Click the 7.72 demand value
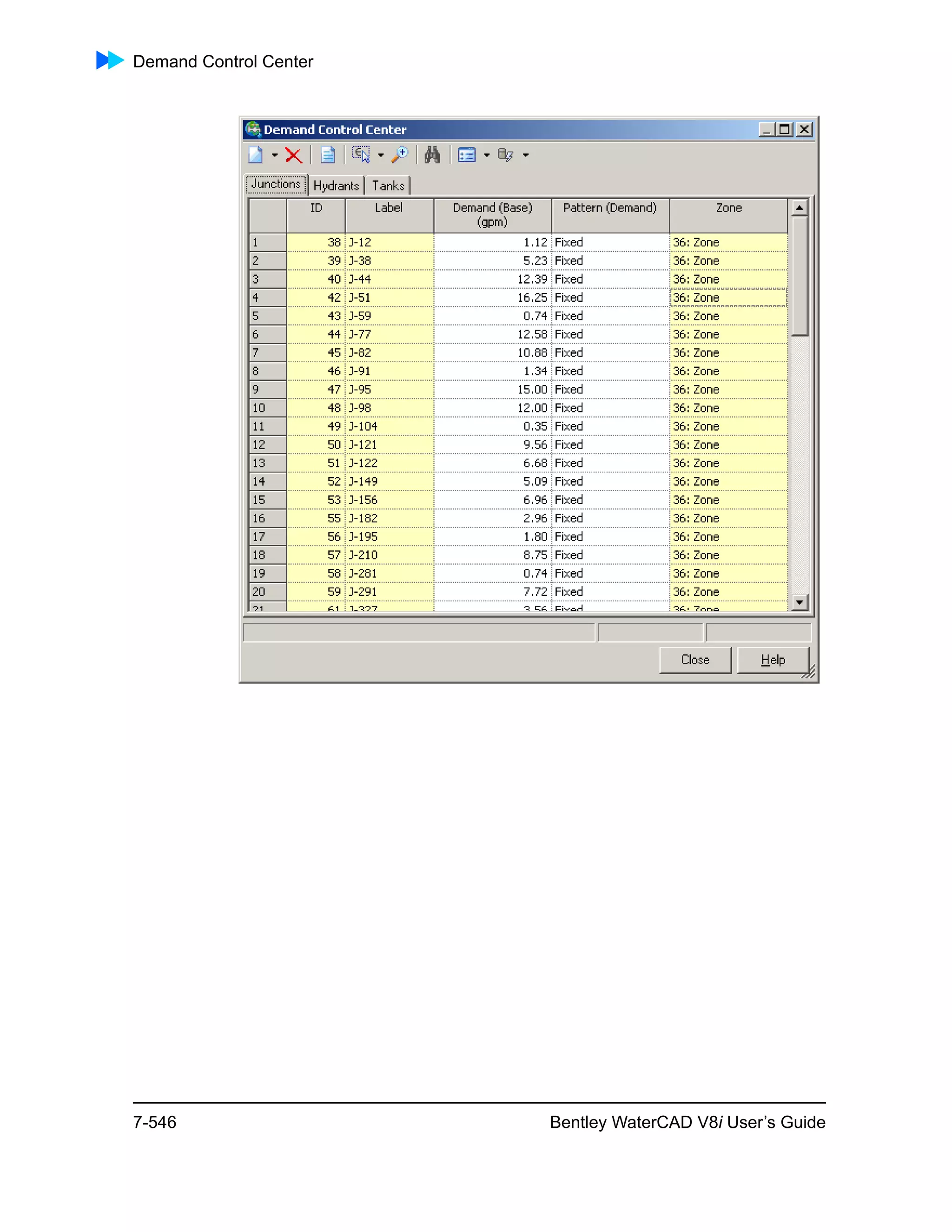The width and height of the screenshot is (952, 1232). 535,592
